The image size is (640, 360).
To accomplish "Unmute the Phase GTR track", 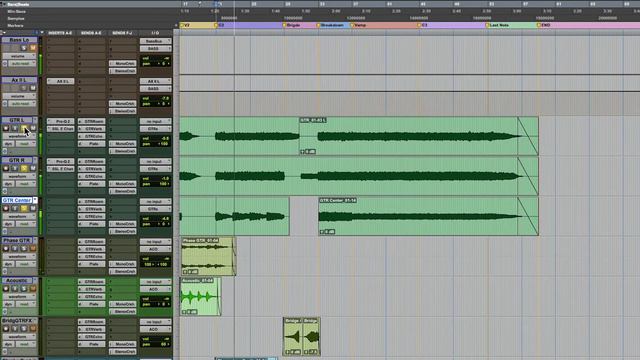I will (x=33, y=248).
